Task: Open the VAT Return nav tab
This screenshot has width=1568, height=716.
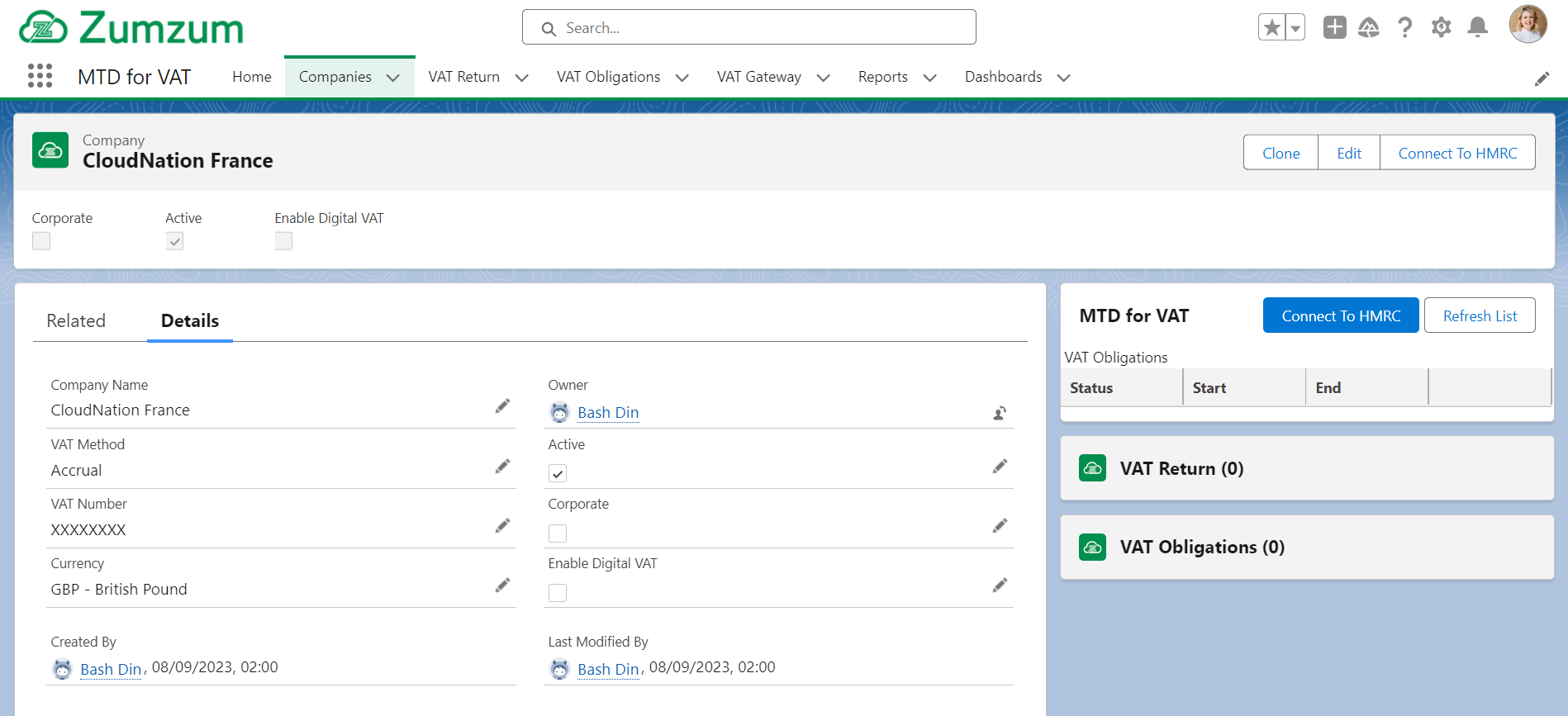Action: tap(464, 77)
